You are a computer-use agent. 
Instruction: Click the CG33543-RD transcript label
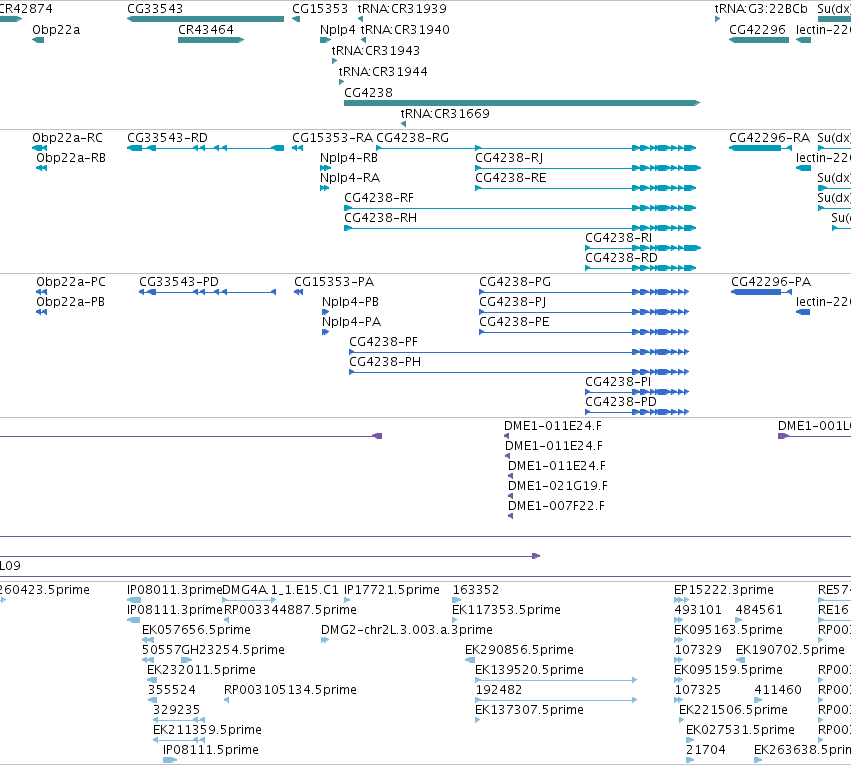click(x=167, y=138)
